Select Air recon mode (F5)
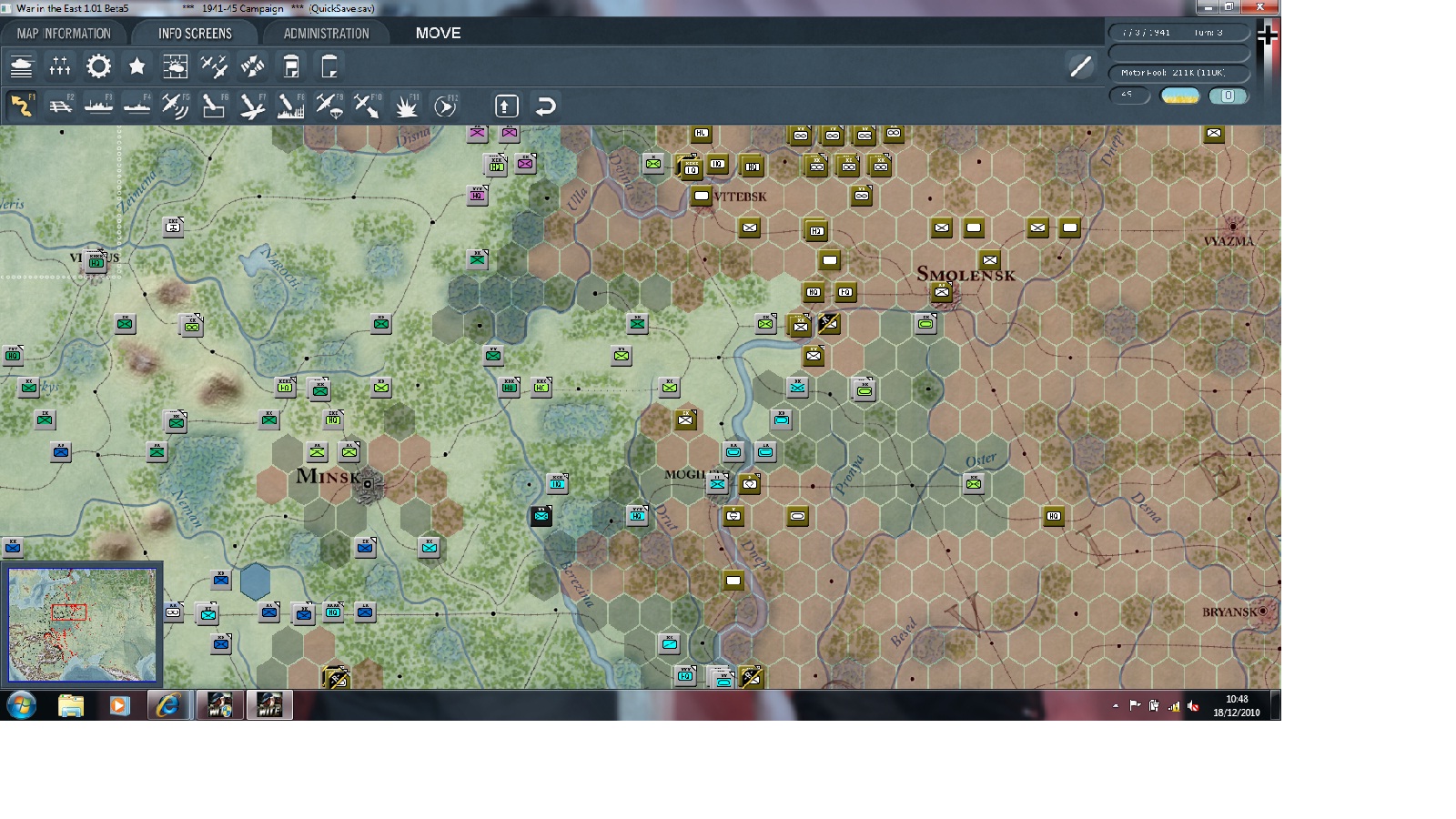This screenshot has height=819, width=1456. [x=175, y=106]
